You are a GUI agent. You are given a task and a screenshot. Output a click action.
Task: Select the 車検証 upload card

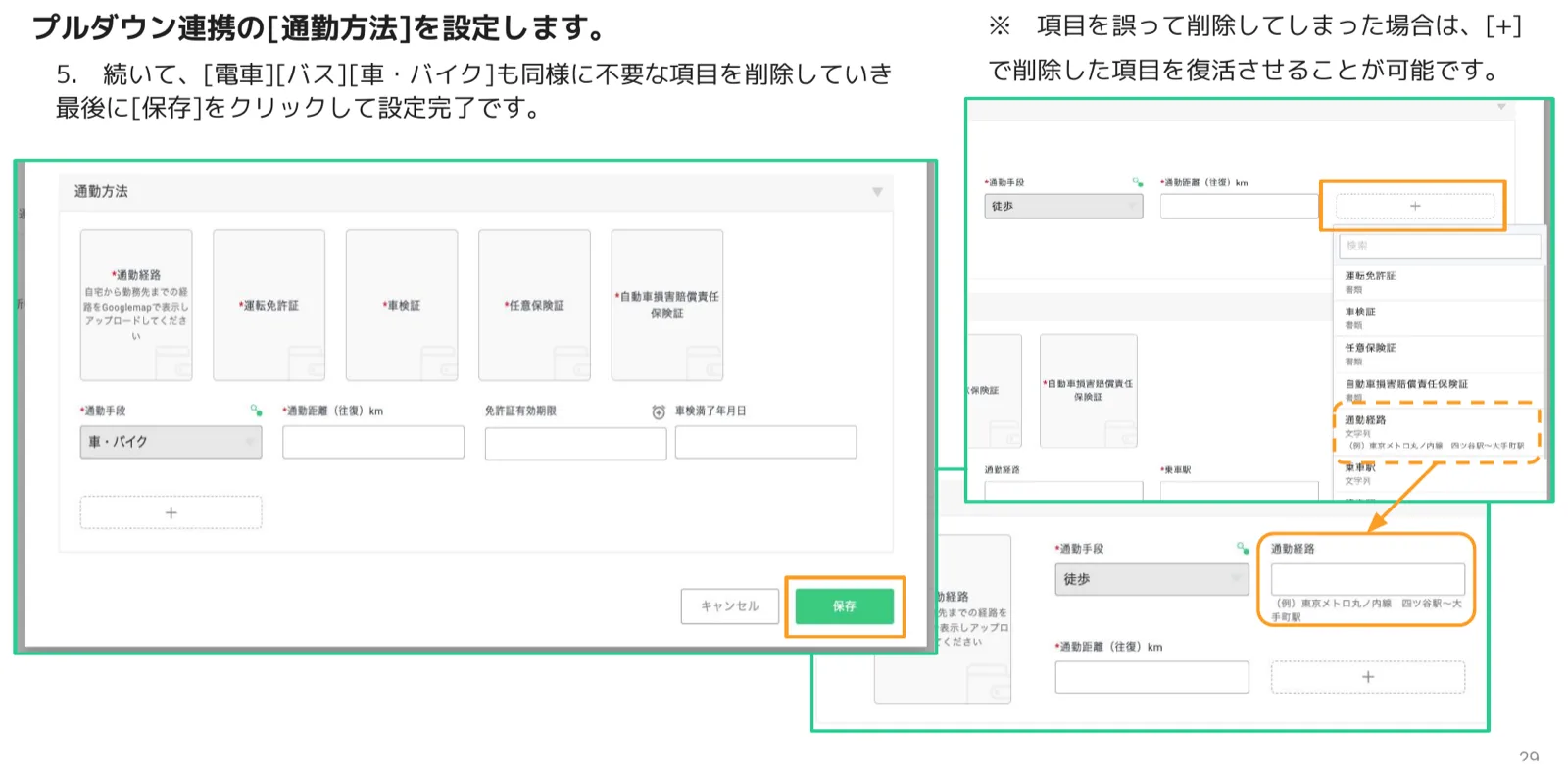pyautogui.click(x=402, y=306)
